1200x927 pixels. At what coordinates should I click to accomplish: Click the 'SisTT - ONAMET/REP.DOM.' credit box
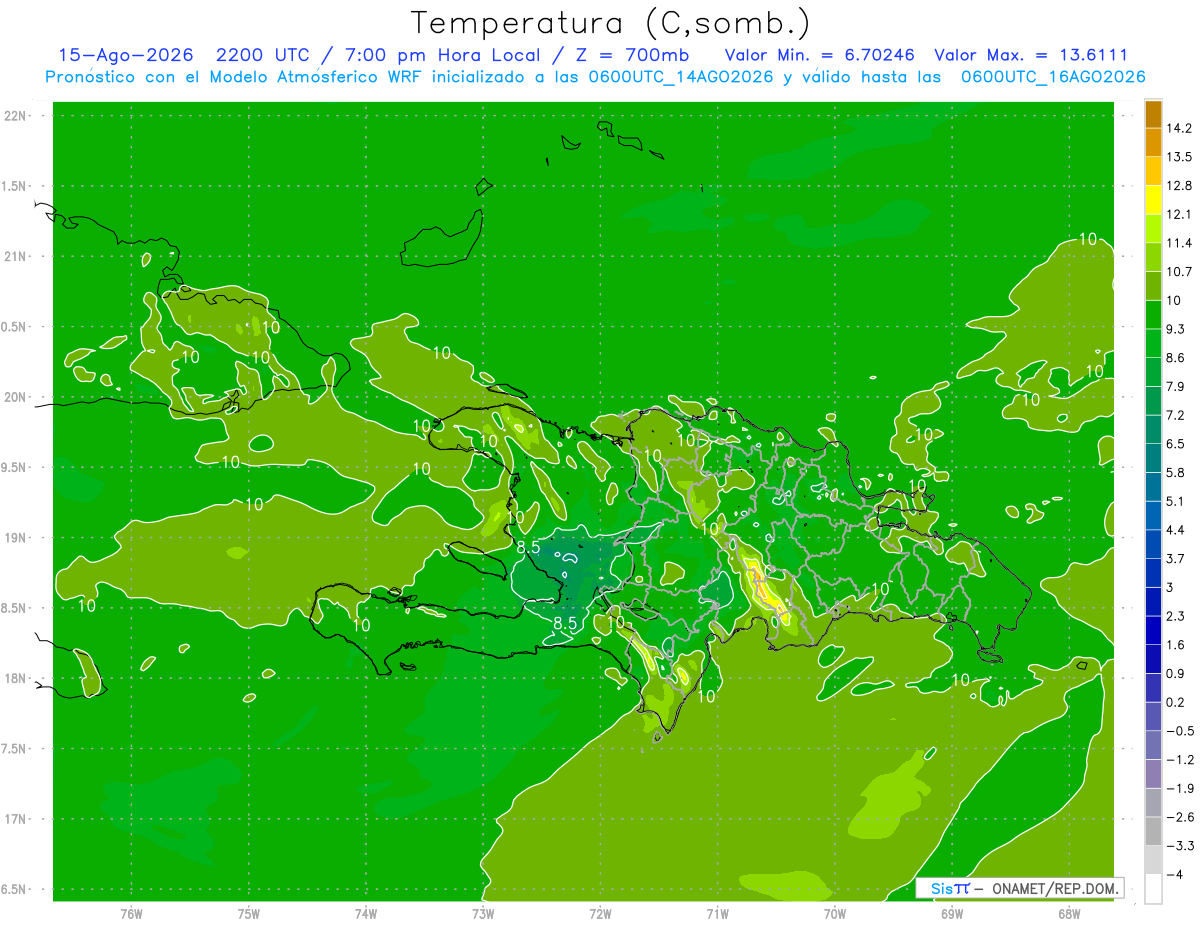click(1019, 888)
